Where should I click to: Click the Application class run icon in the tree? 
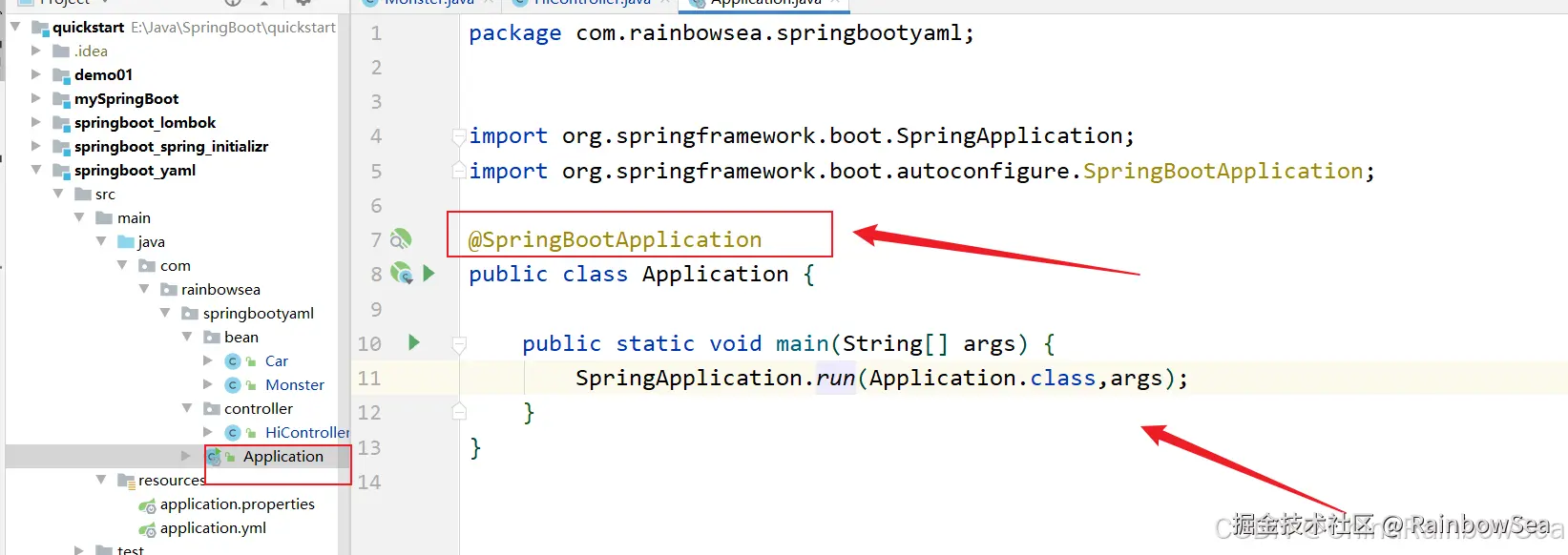[215, 457]
